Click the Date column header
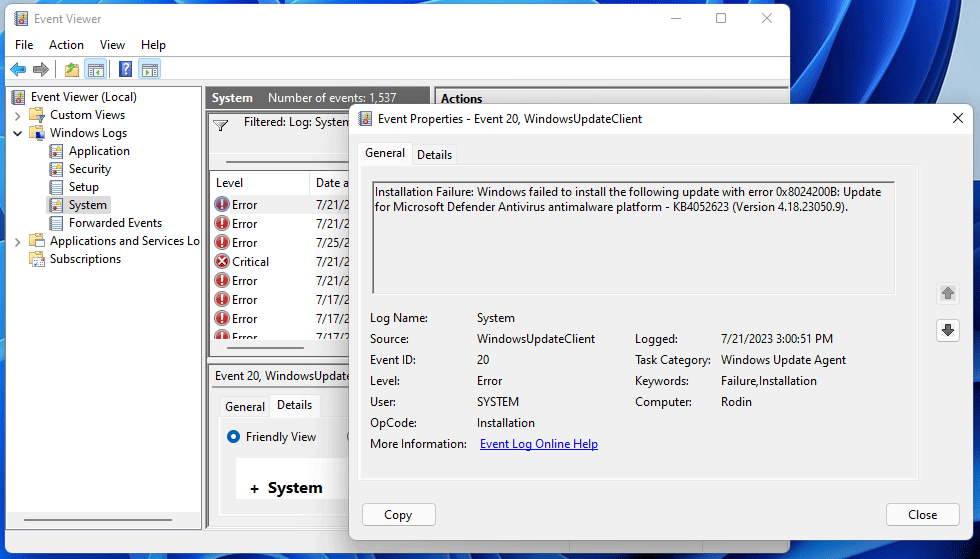 pyautogui.click(x=329, y=183)
